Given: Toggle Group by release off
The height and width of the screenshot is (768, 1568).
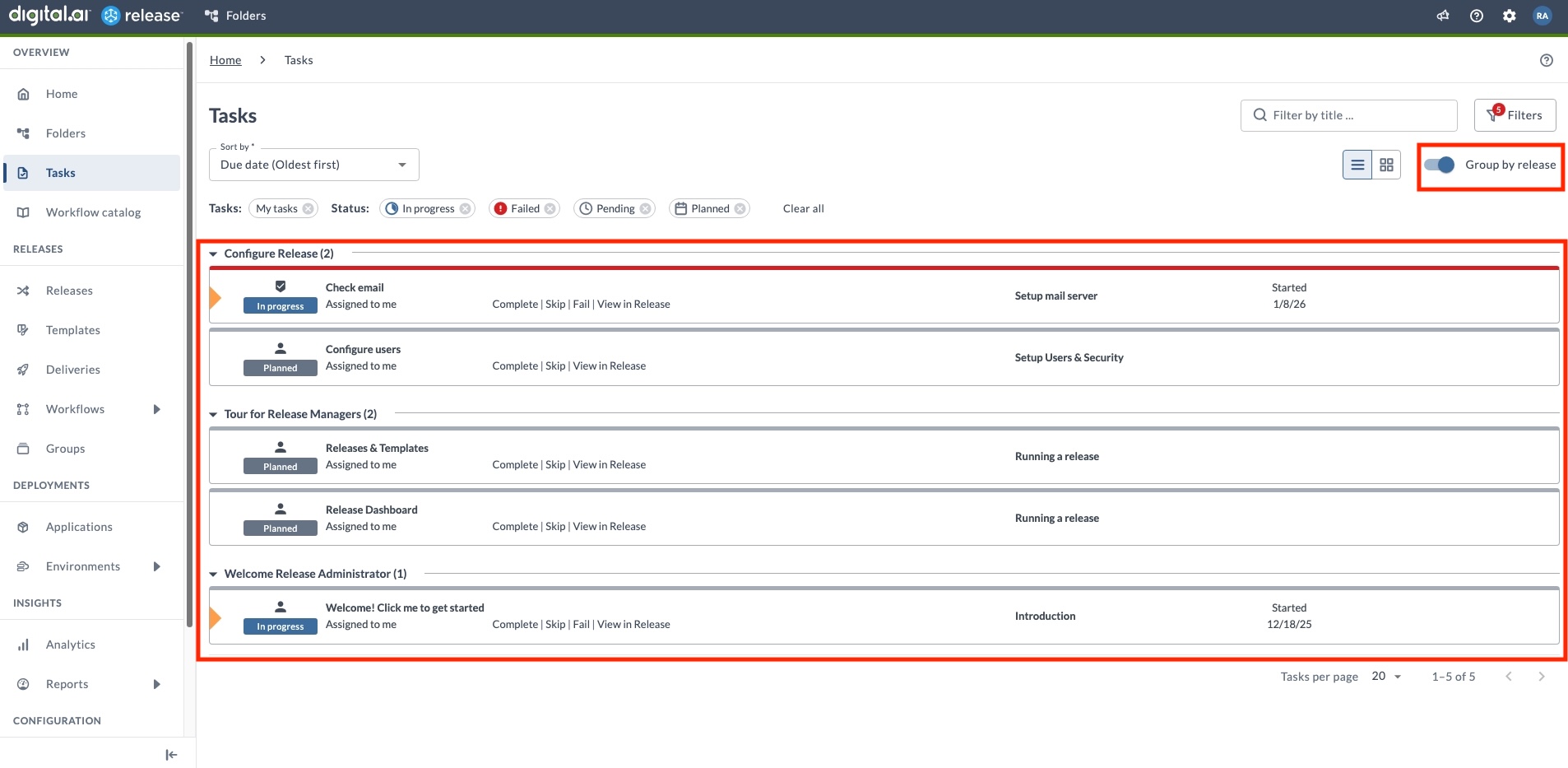Looking at the screenshot, I should tap(1440, 165).
